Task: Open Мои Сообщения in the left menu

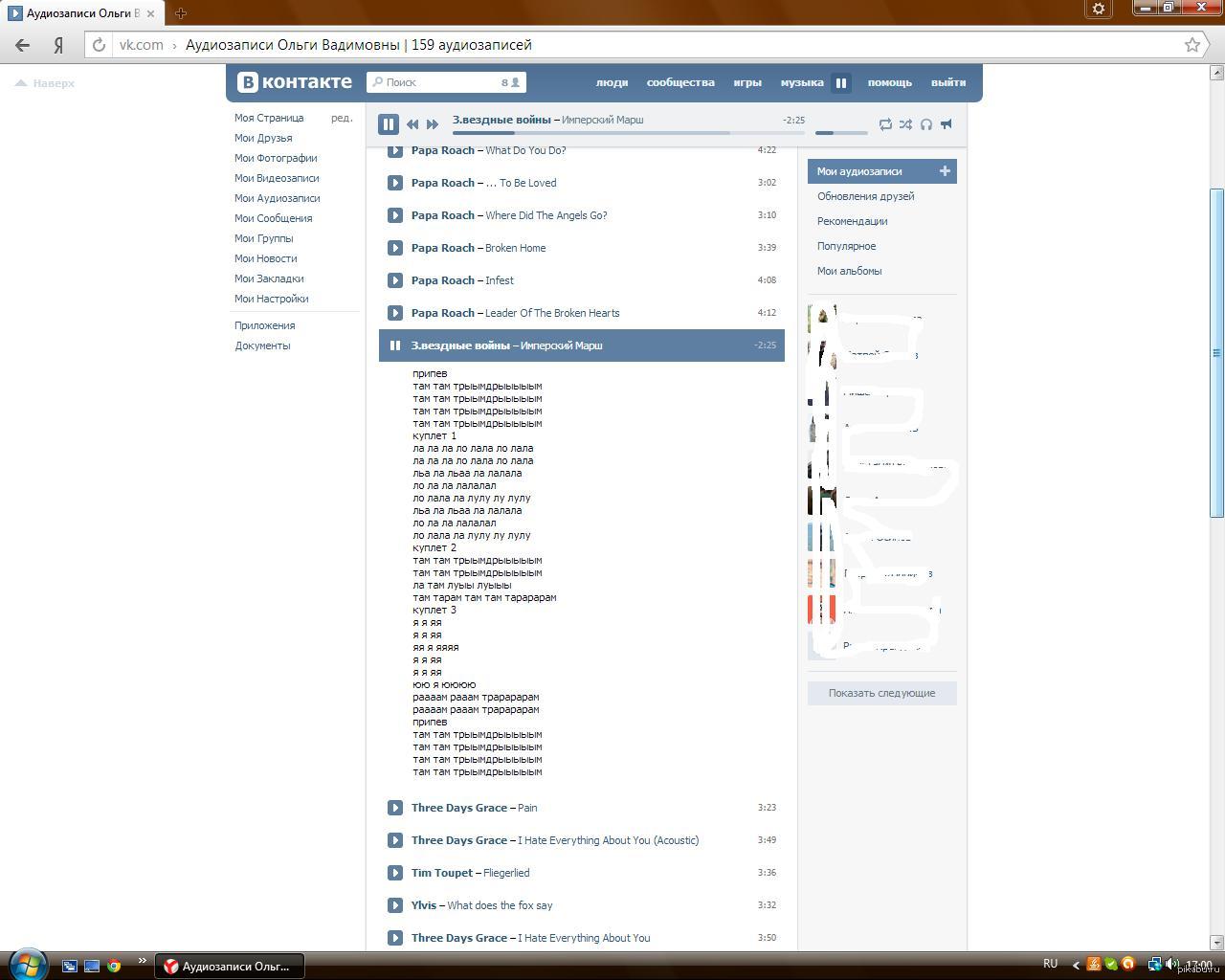Action: point(273,218)
